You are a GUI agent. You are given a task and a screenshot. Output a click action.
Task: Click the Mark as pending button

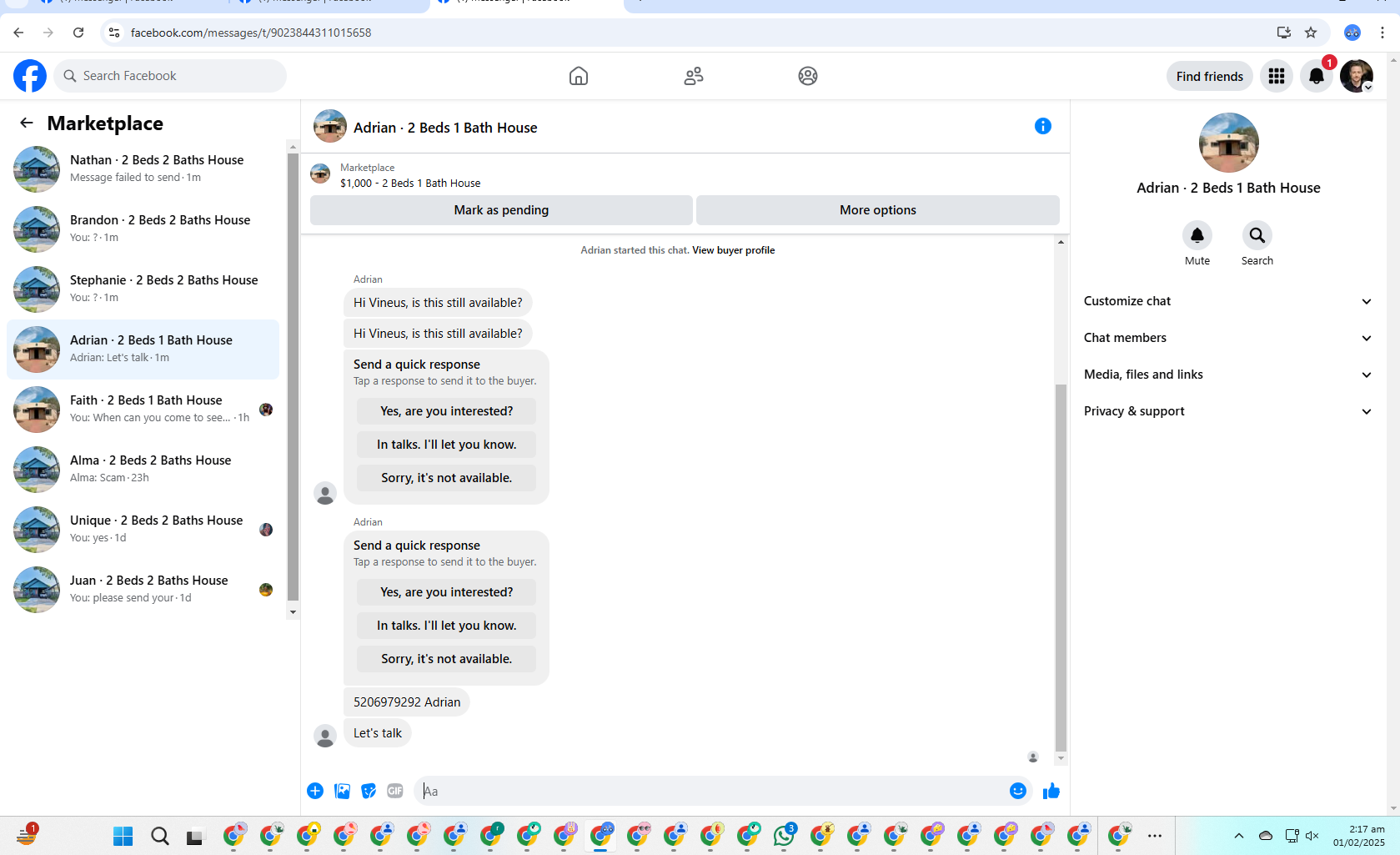[501, 210]
